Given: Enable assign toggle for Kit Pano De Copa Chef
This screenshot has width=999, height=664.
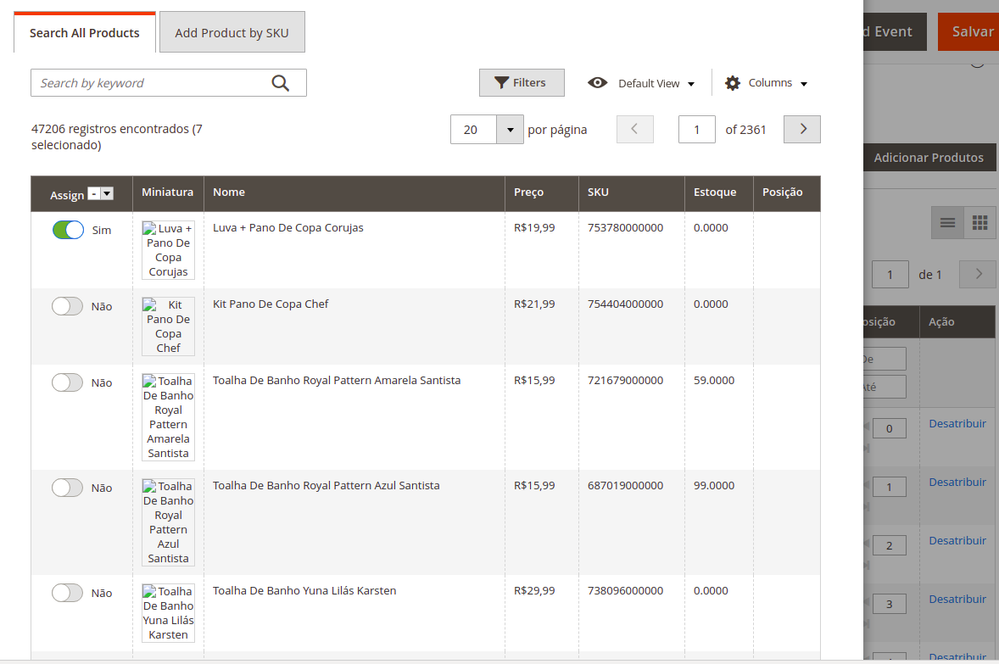Looking at the screenshot, I should [x=68, y=306].
